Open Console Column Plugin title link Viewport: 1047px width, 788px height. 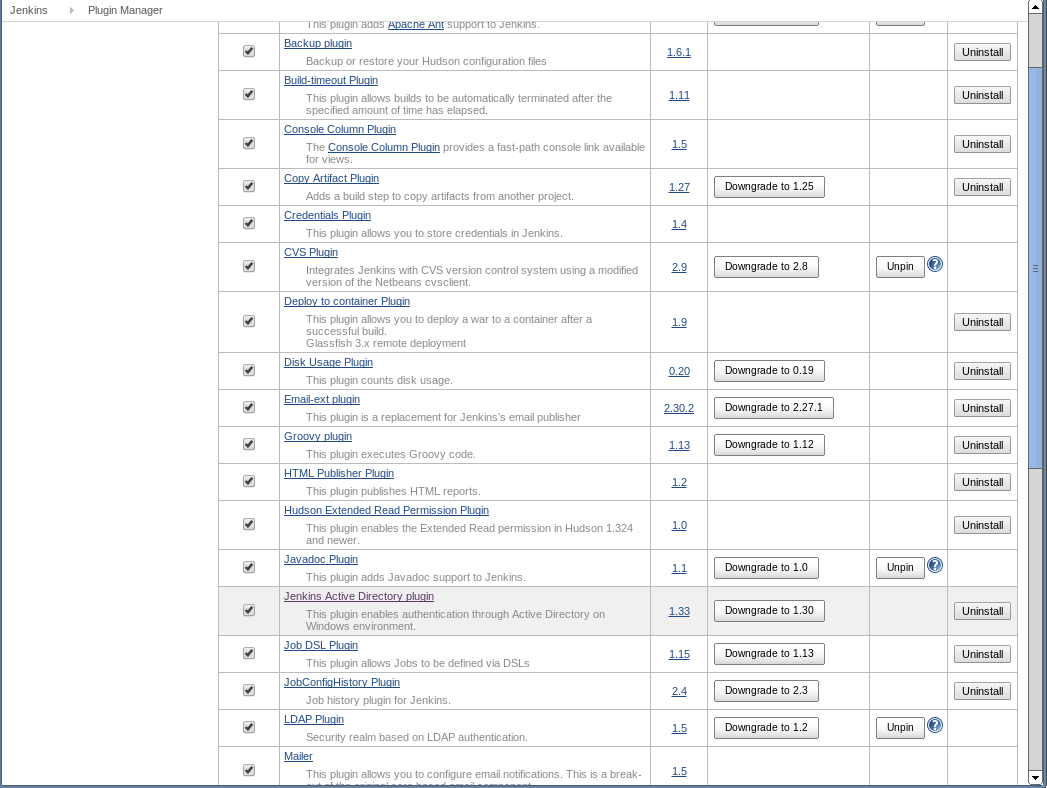click(x=340, y=129)
